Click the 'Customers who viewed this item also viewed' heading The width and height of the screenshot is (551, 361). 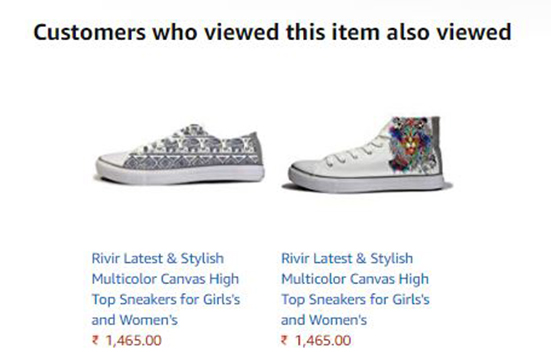pyautogui.click(x=272, y=32)
